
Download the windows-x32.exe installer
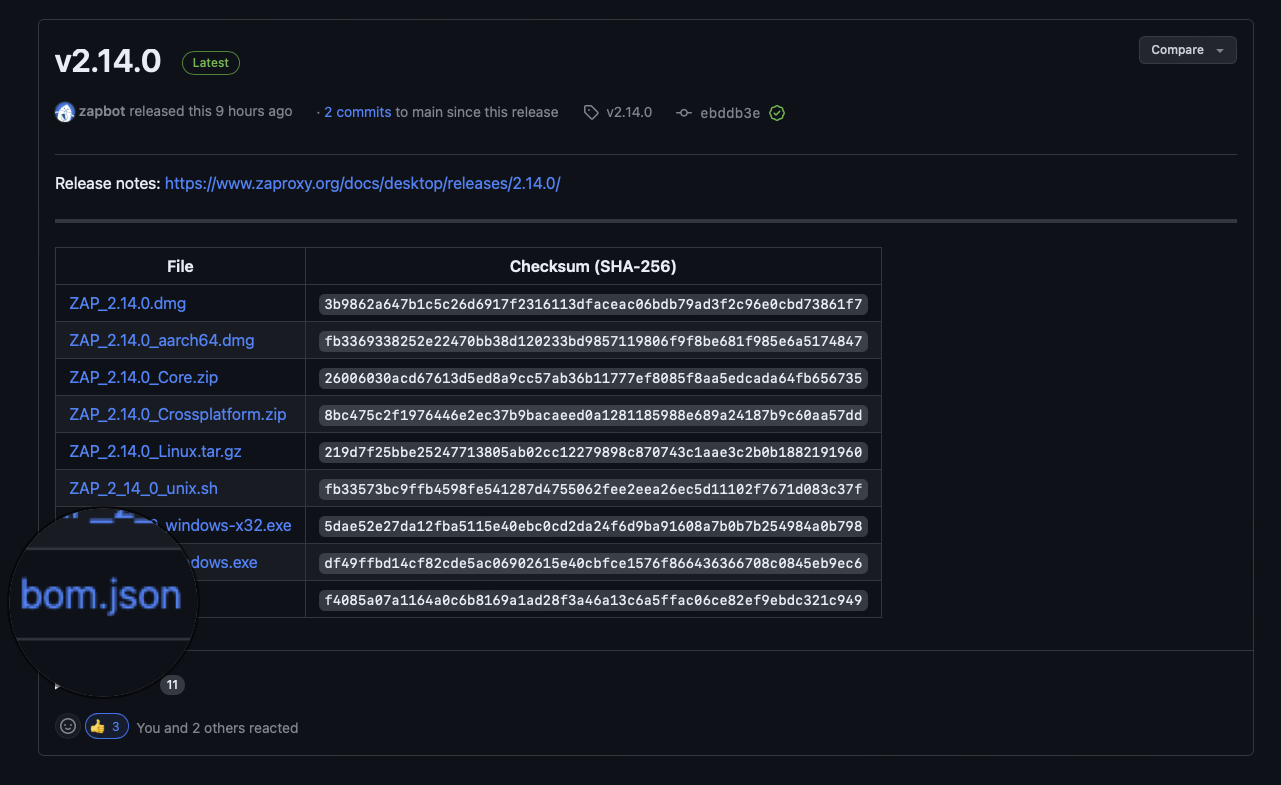pos(228,526)
